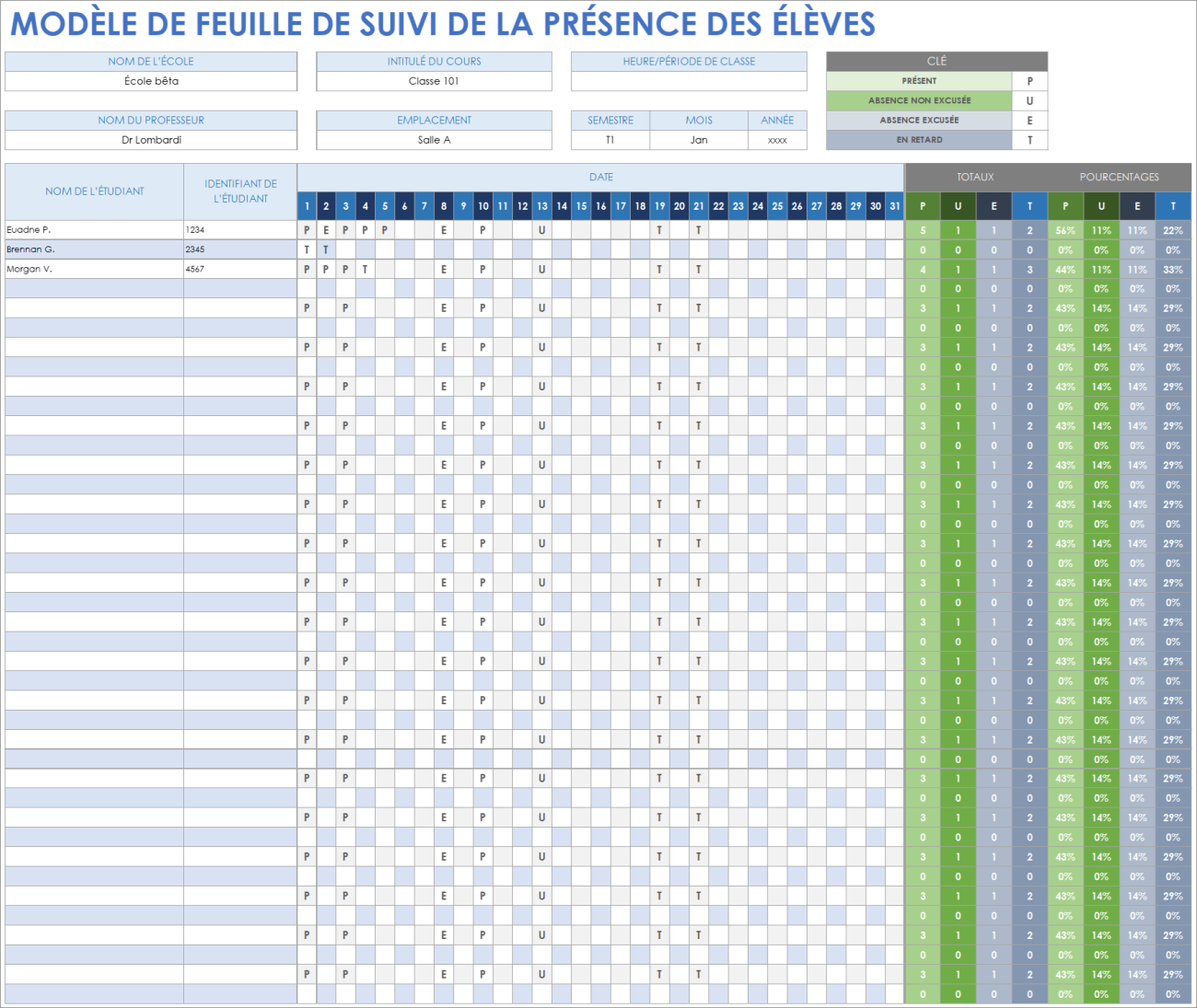
Task: Click the École bêta school name cell
Action: coord(150,81)
